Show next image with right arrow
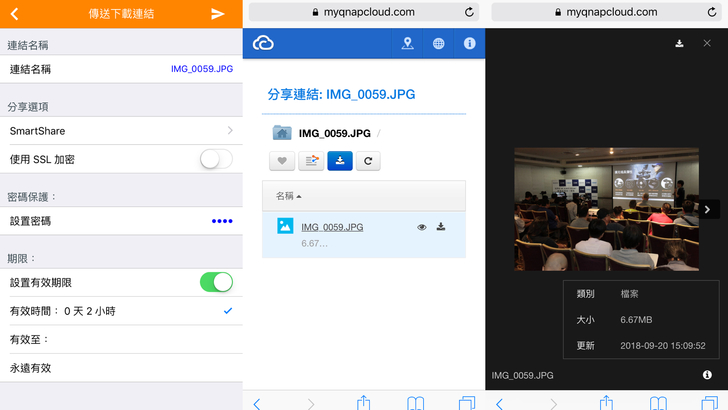Viewport: 728px width, 410px height. pyautogui.click(x=707, y=209)
